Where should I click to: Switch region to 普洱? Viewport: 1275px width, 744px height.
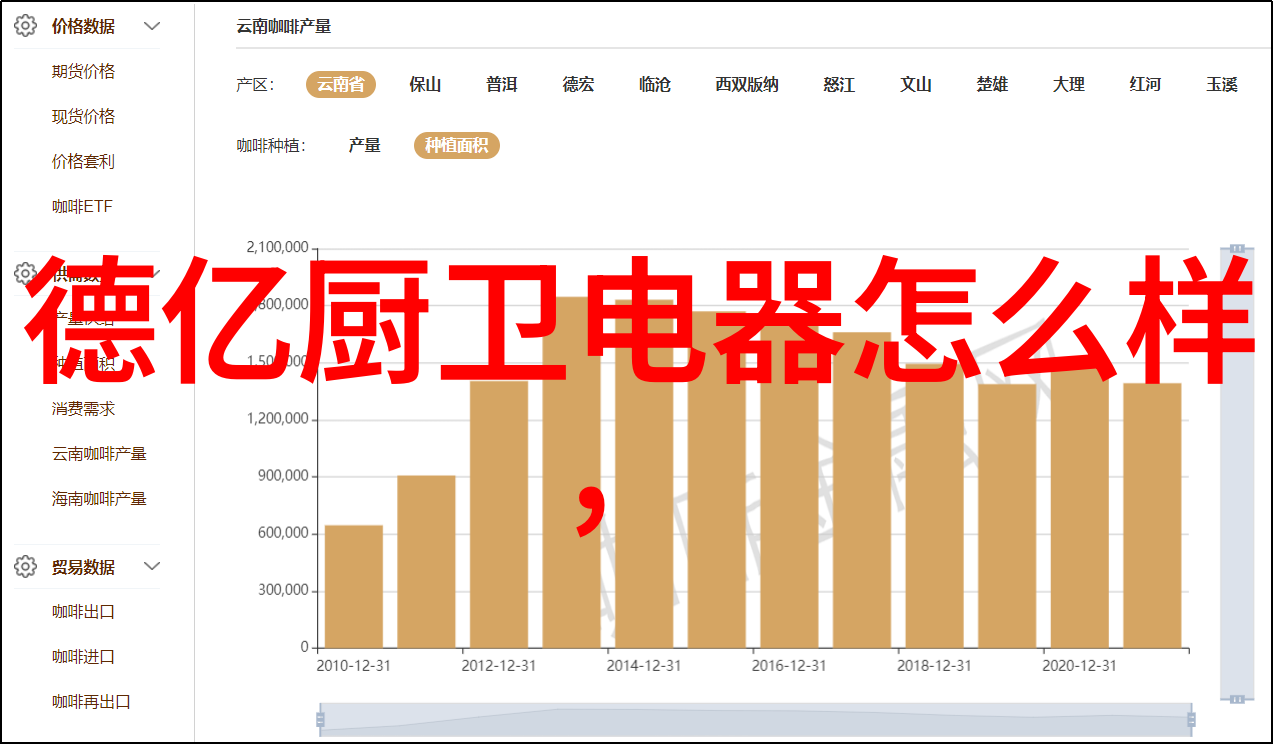[x=502, y=85]
